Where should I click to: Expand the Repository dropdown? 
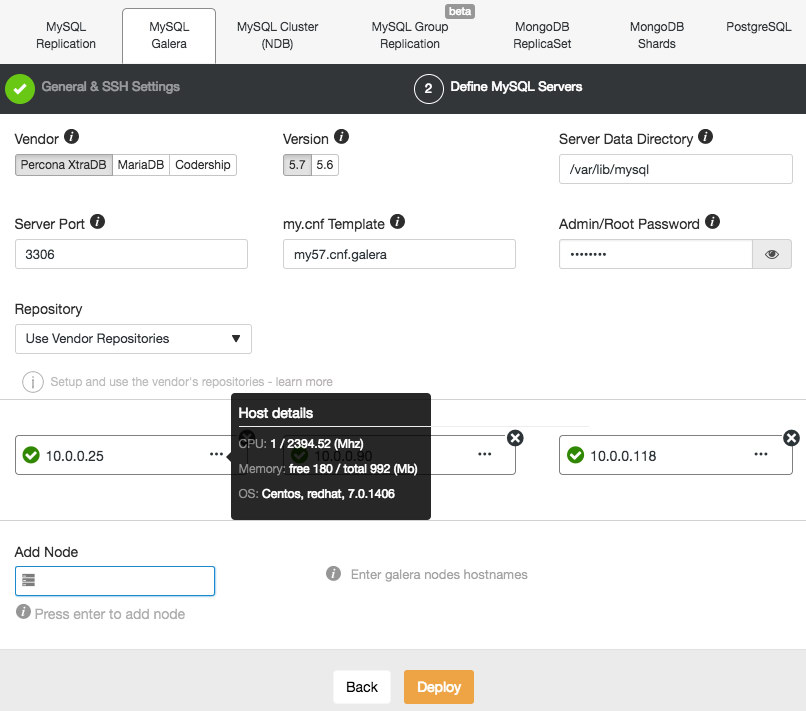(x=133, y=339)
